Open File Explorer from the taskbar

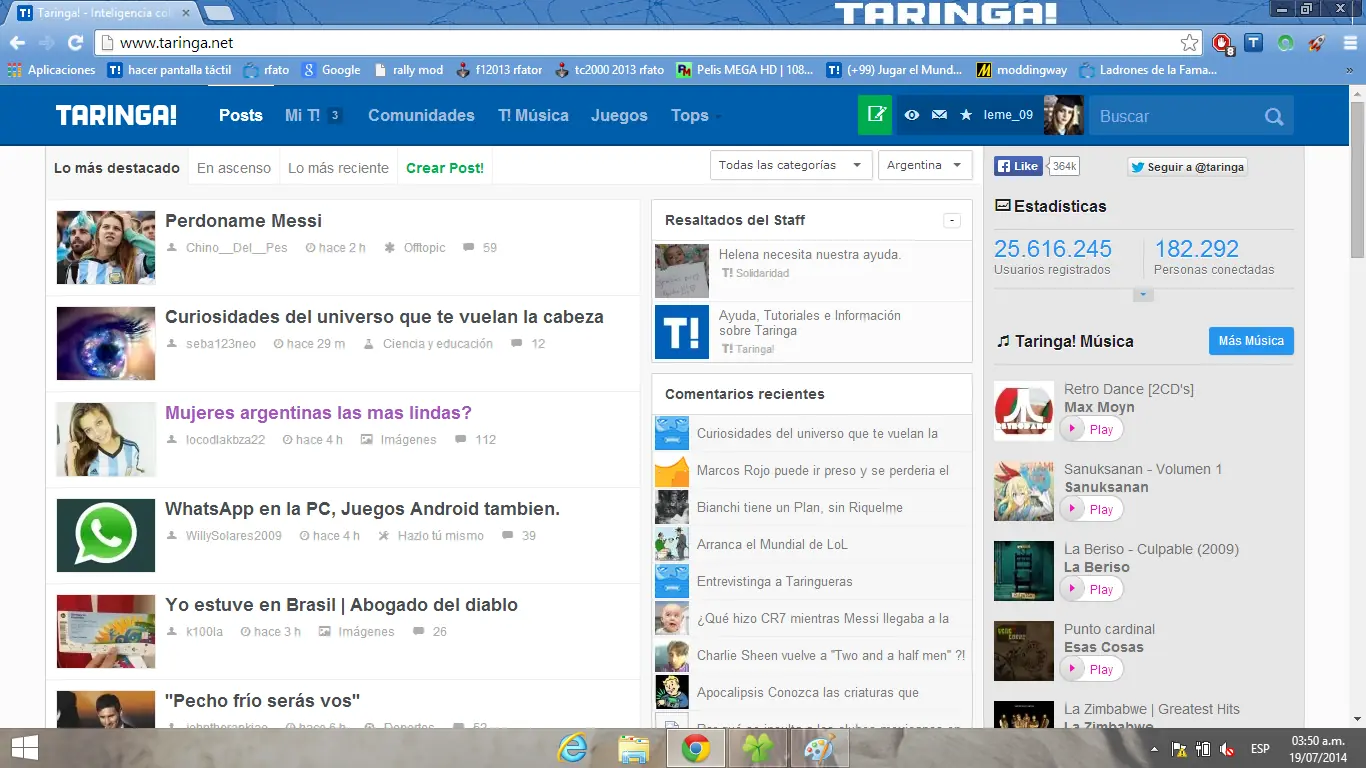tap(634, 747)
